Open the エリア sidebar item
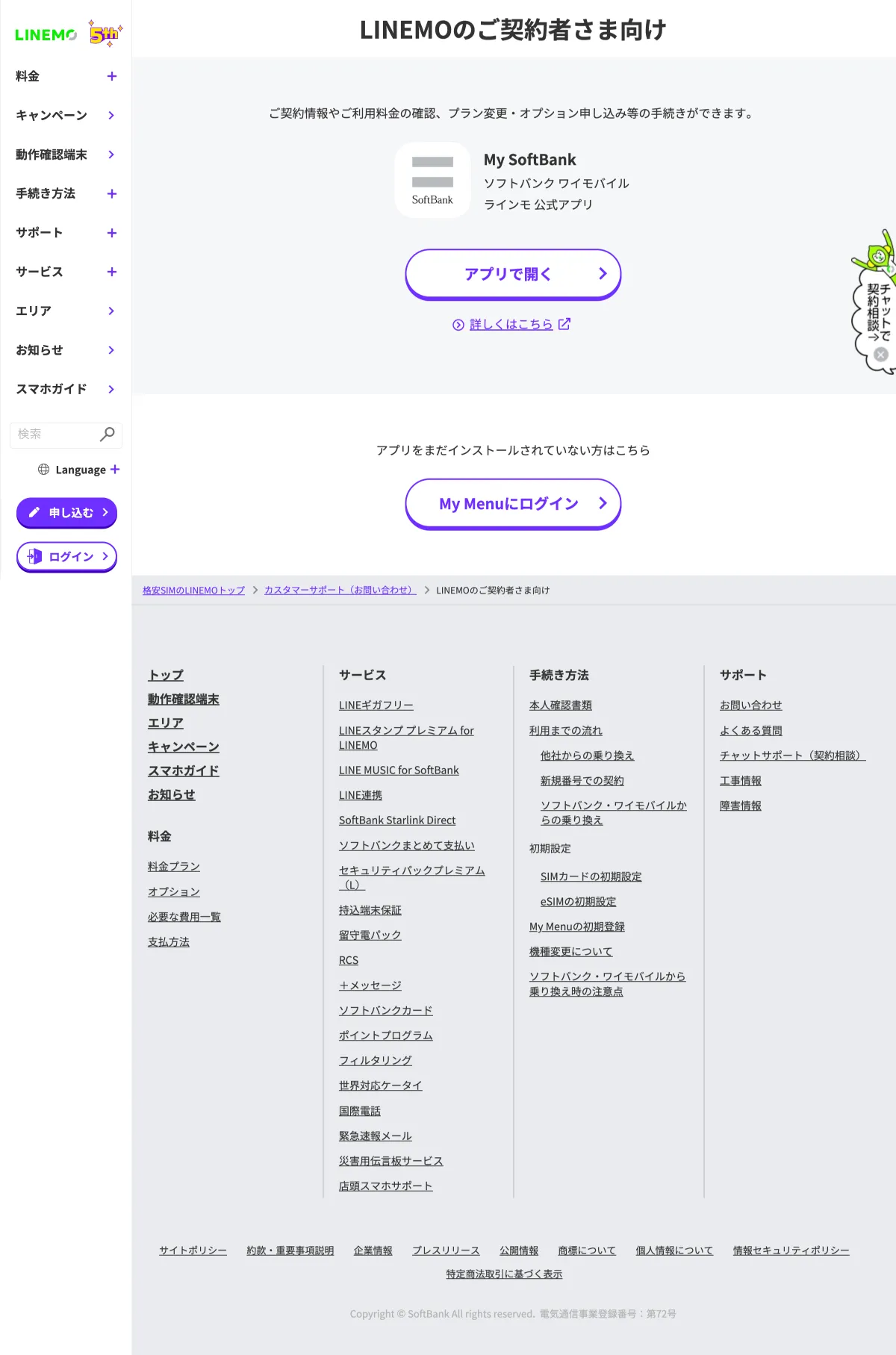This screenshot has width=896, height=1355. click(x=66, y=311)
